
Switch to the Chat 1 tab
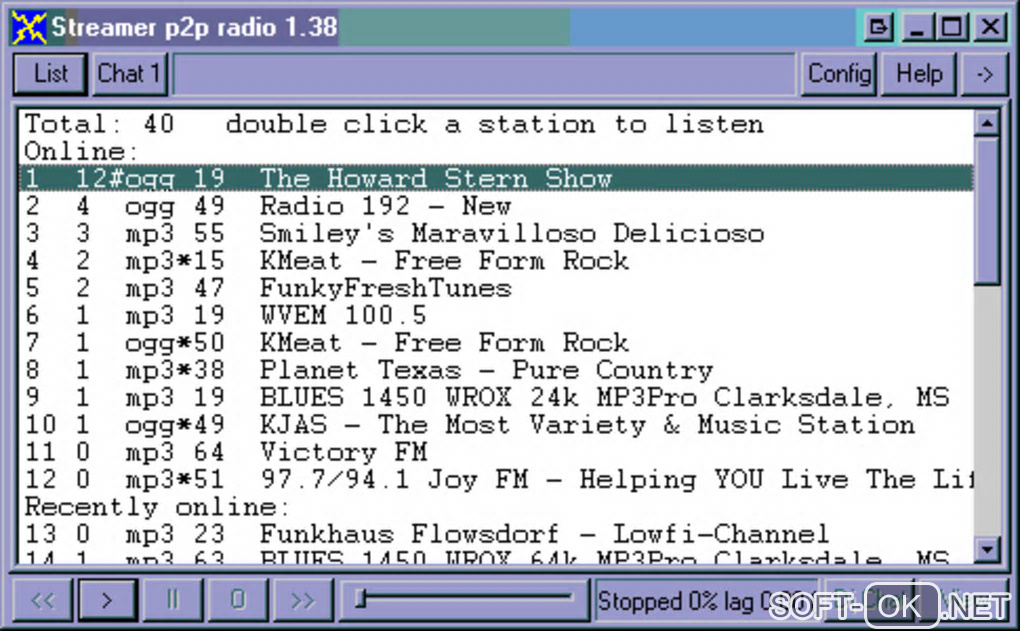129,74
